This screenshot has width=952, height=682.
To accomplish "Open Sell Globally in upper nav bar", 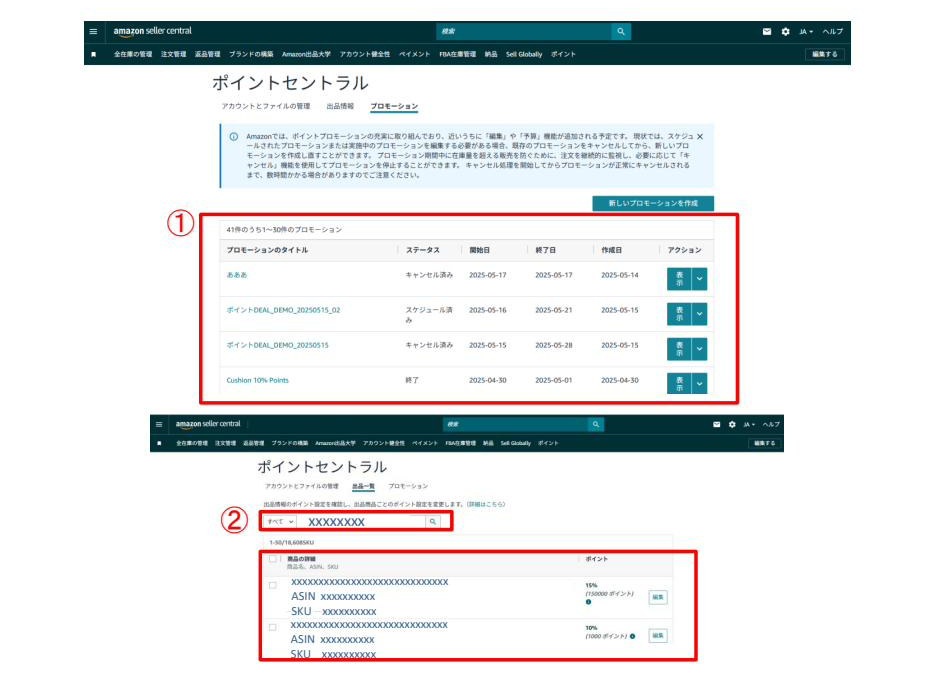I will pos(524,54).
